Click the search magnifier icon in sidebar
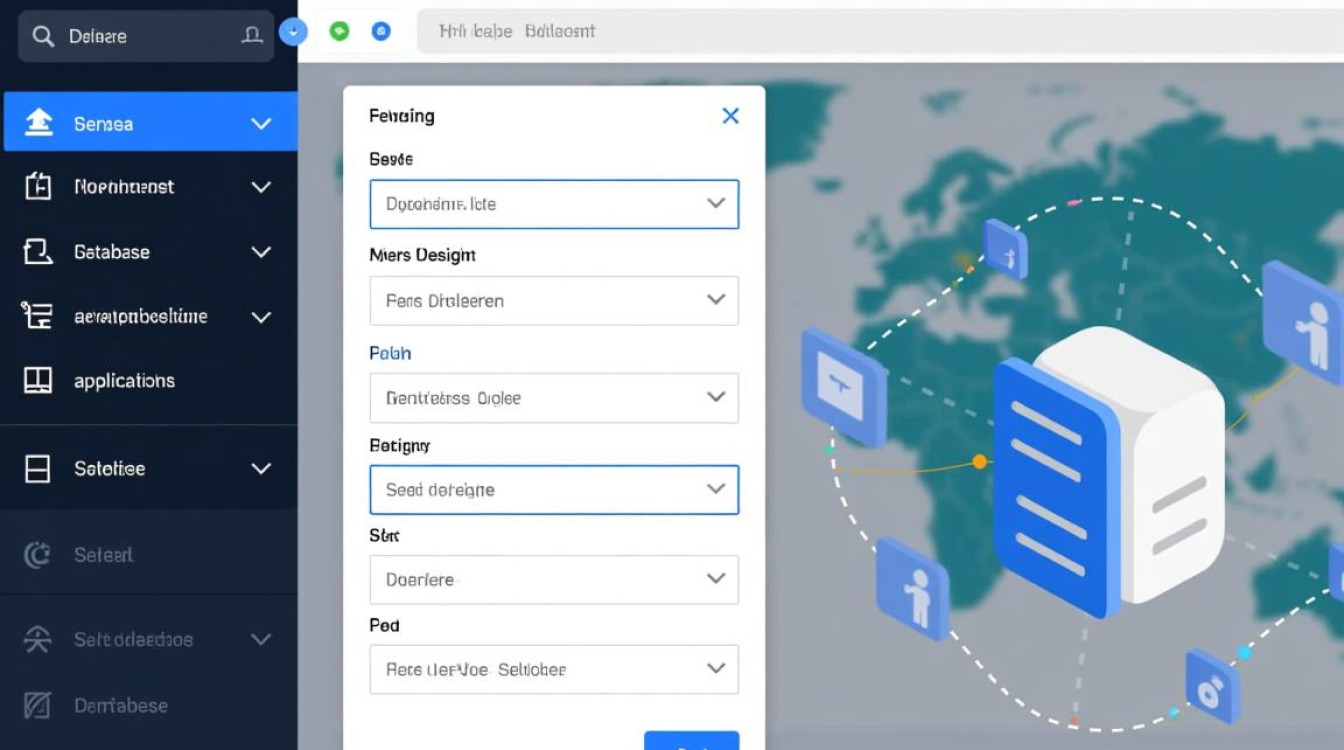This screenshot has width=1344, height=750. [42, 36]
